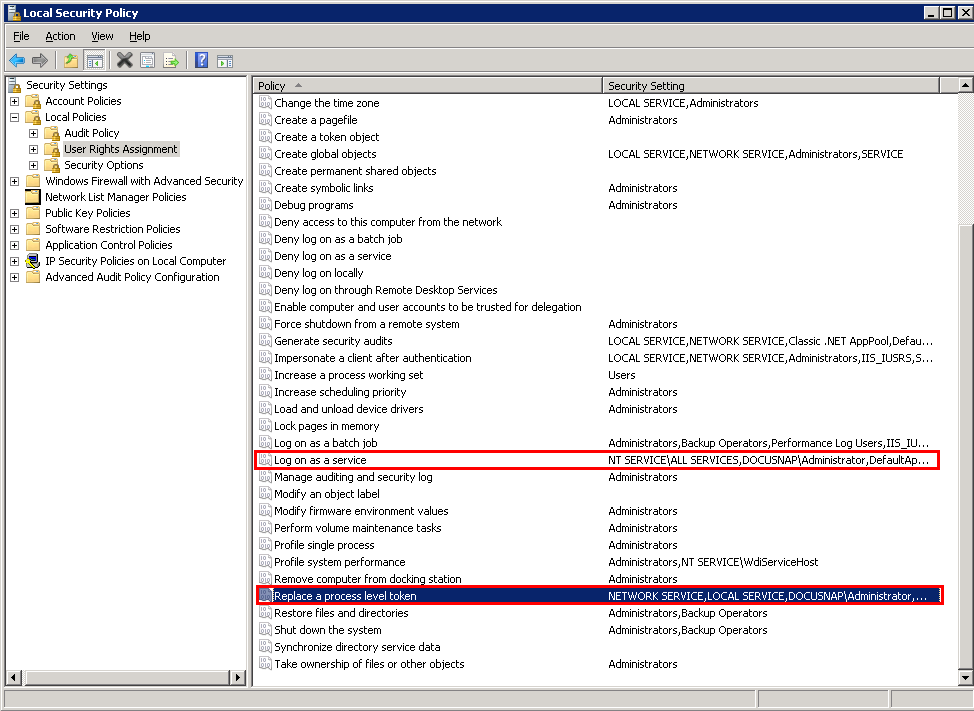Expand the User Rights Assignment node
Image resolution: width=974 pixels, height=711 pixels.
coord(34,150)
